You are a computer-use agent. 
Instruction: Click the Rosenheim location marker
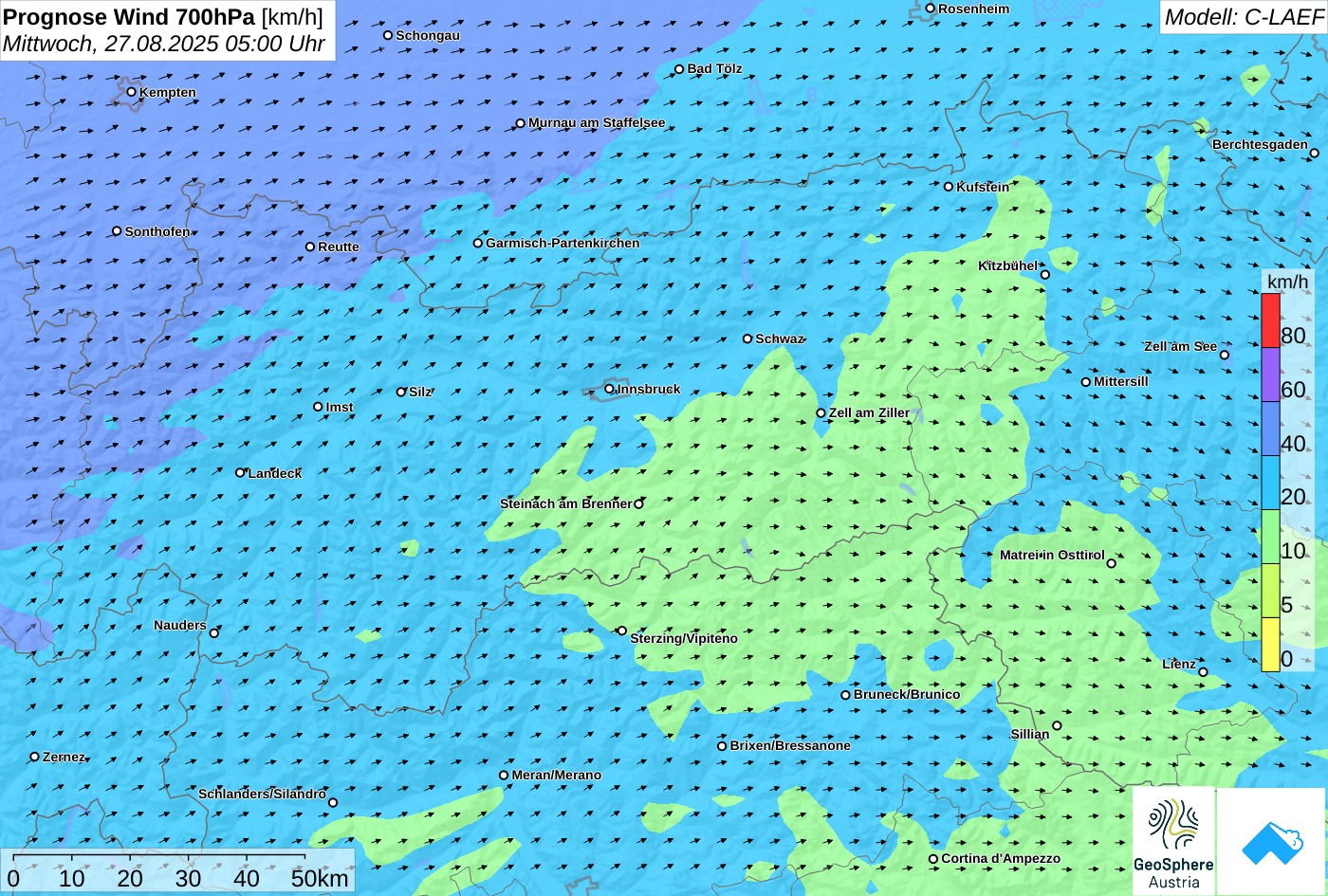(x=931, y=9)
